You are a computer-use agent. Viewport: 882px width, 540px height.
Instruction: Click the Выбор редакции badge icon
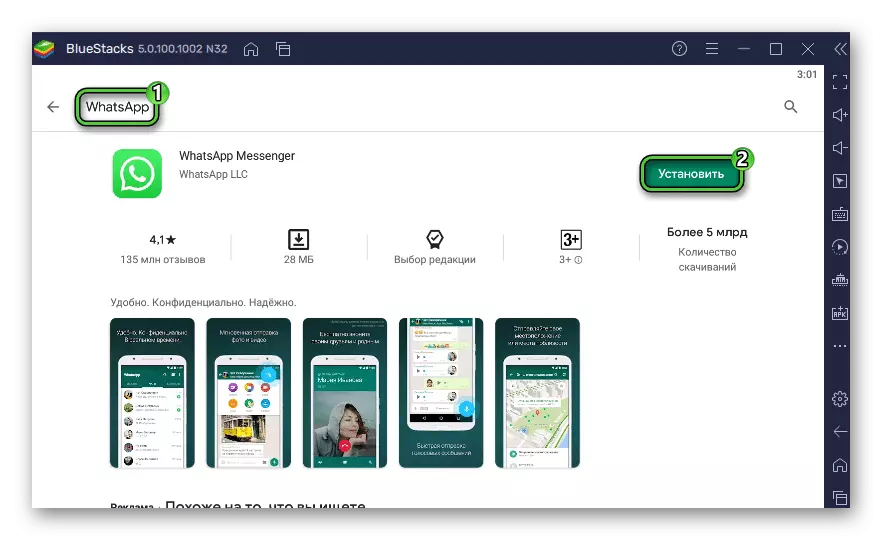pyautogui.click(x=434, y=239)
